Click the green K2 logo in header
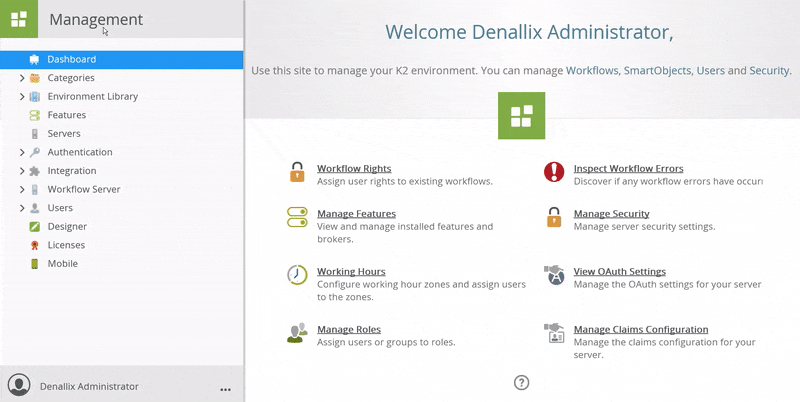 click(18, 19)
